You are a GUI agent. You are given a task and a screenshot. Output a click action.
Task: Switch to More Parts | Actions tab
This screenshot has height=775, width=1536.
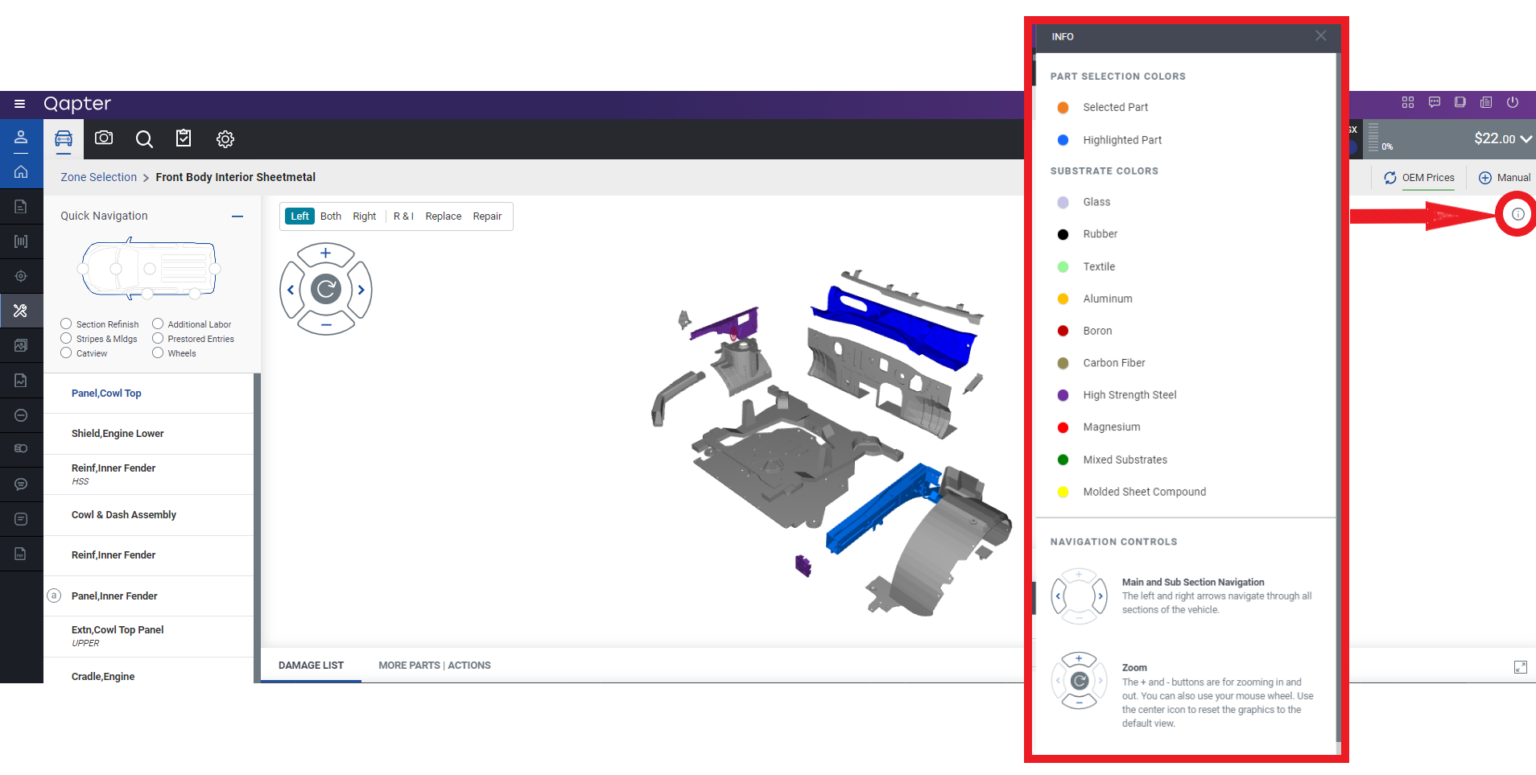tap(434, 665)
